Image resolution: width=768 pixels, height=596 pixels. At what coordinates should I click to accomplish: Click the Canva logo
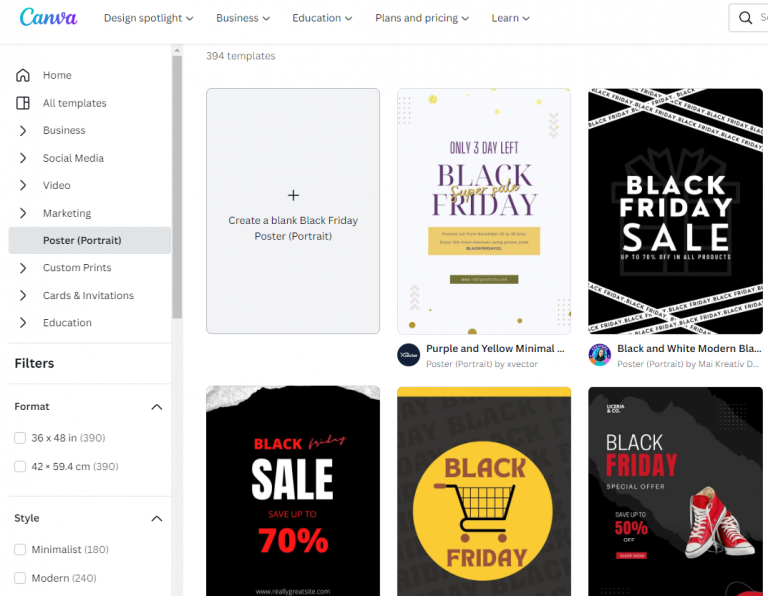click(x=49, y=17)
